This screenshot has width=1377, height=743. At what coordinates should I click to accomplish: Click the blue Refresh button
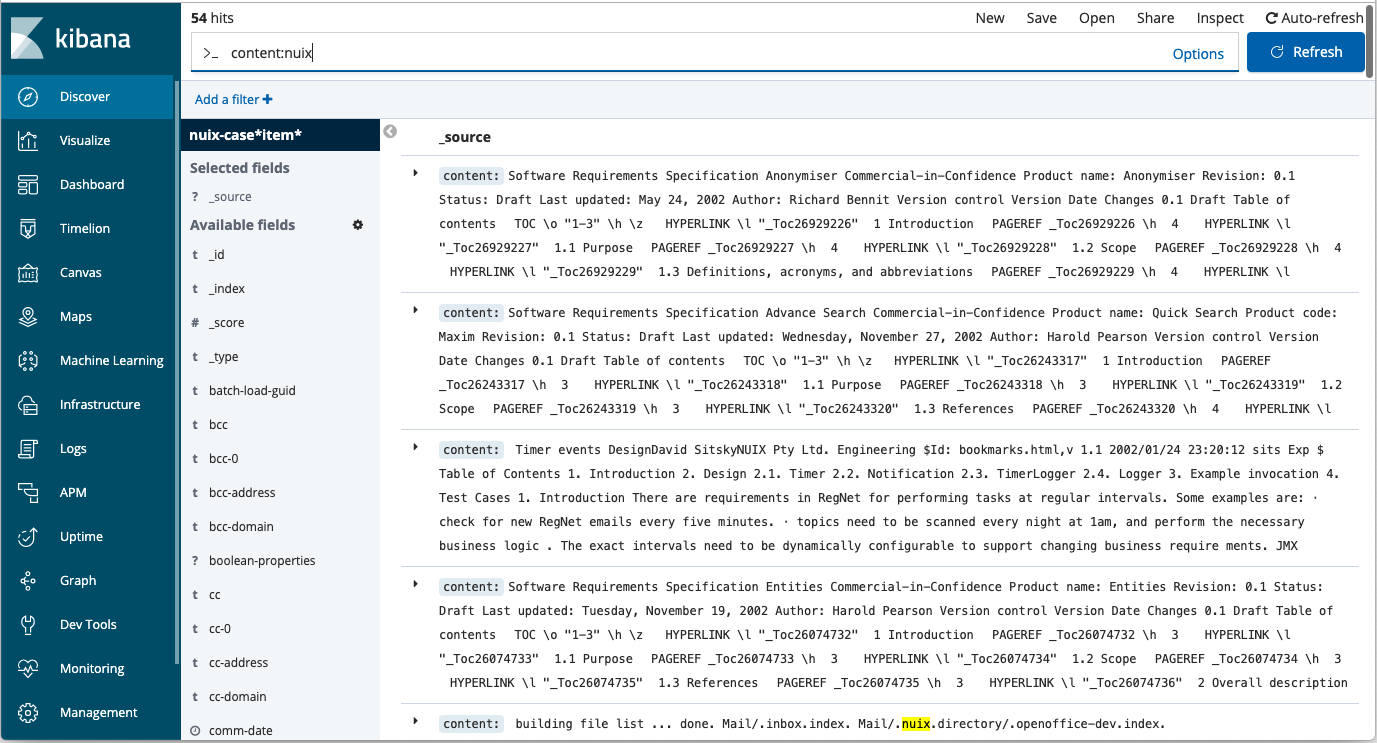tap(1306, 52)
